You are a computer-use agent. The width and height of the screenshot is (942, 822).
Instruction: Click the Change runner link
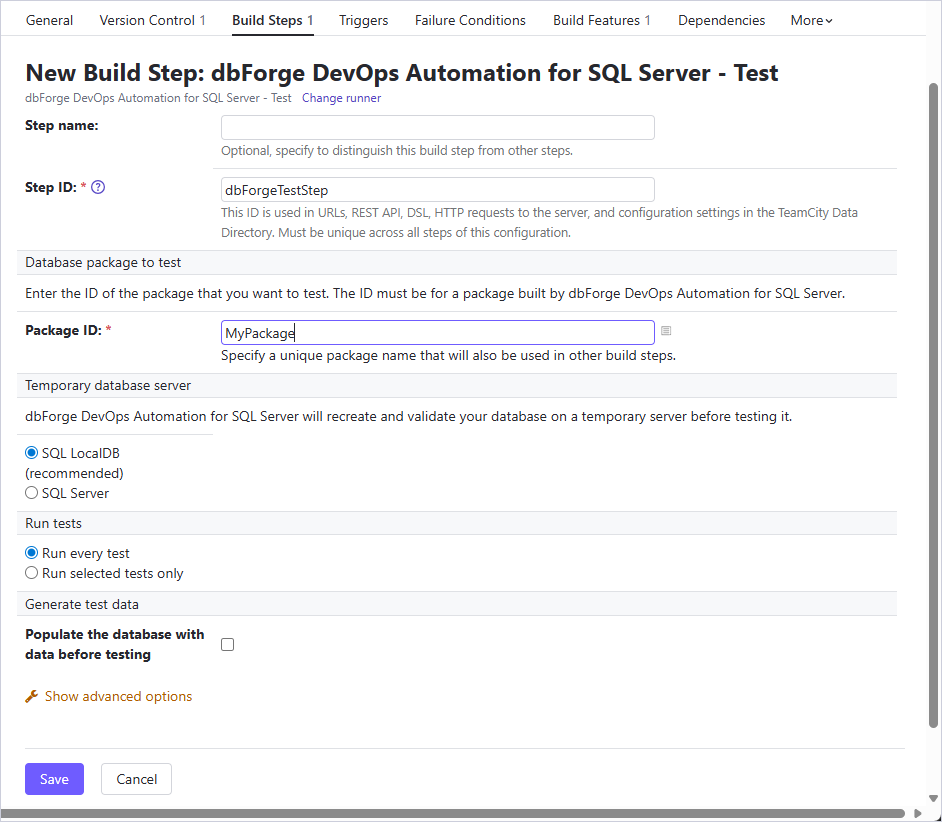pyautogui.click(x=341, y=98)
